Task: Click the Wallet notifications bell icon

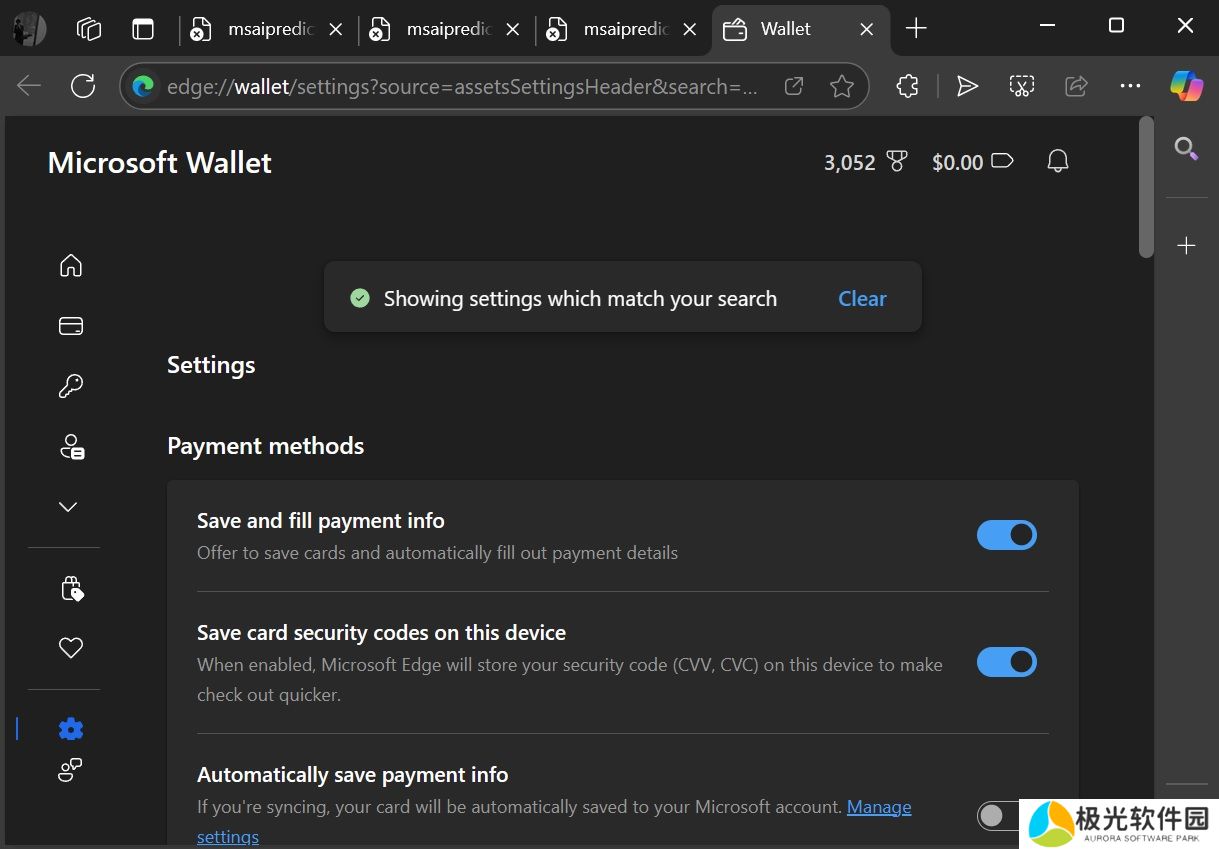Action: pos(1057,162)
